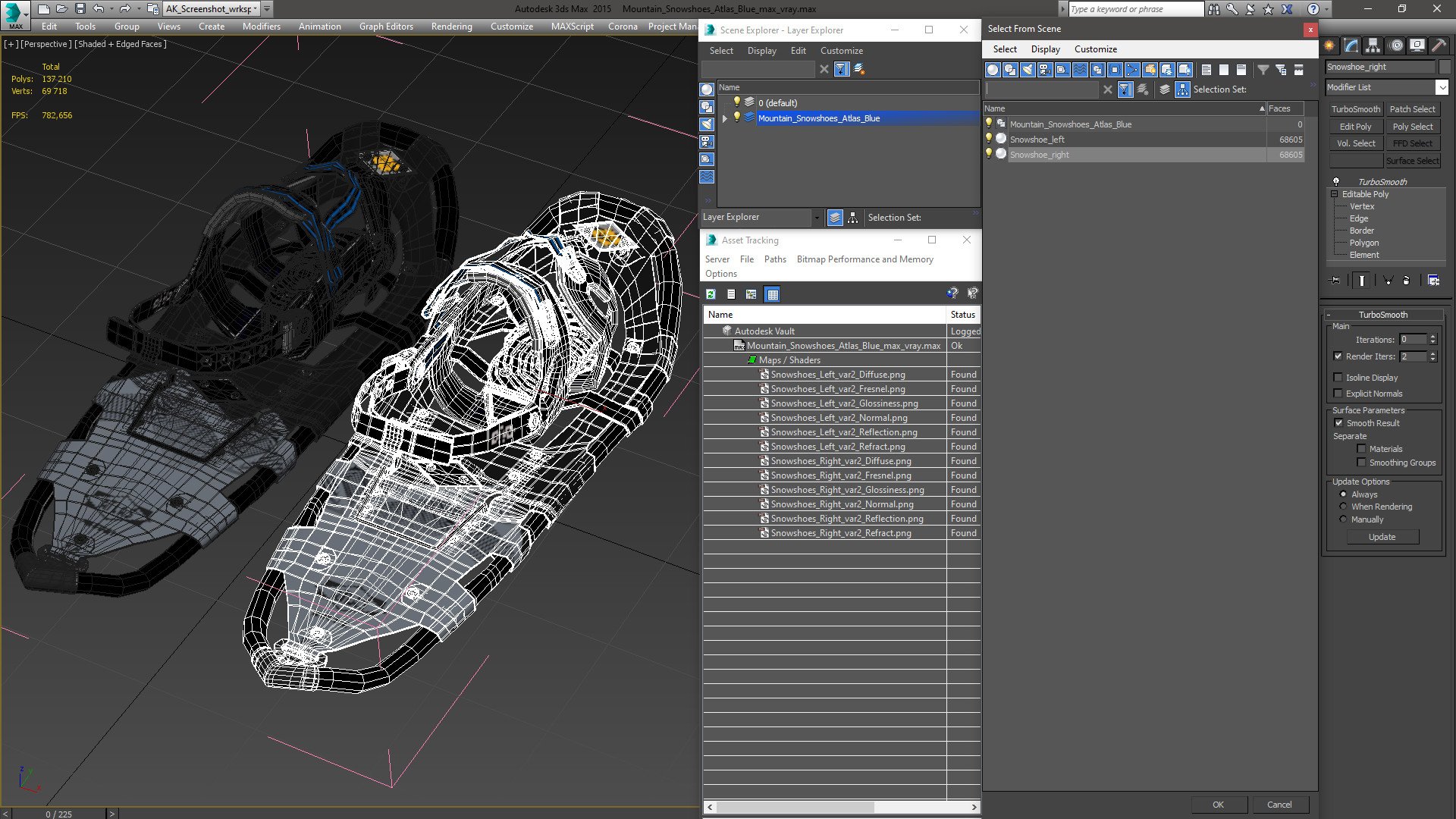Select Manually update option
Viewport: 1456px width, 819px height.
(x=1343, y=519)
